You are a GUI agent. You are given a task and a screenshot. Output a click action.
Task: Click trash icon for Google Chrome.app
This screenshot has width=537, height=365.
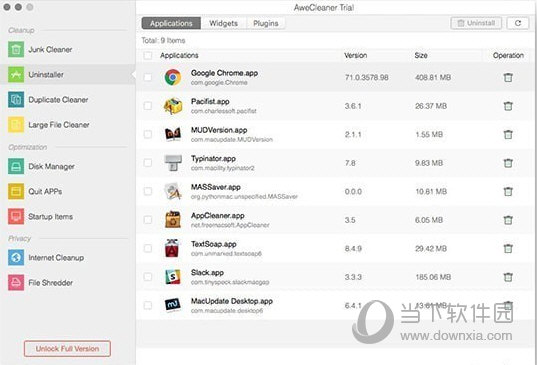[508, 77]
